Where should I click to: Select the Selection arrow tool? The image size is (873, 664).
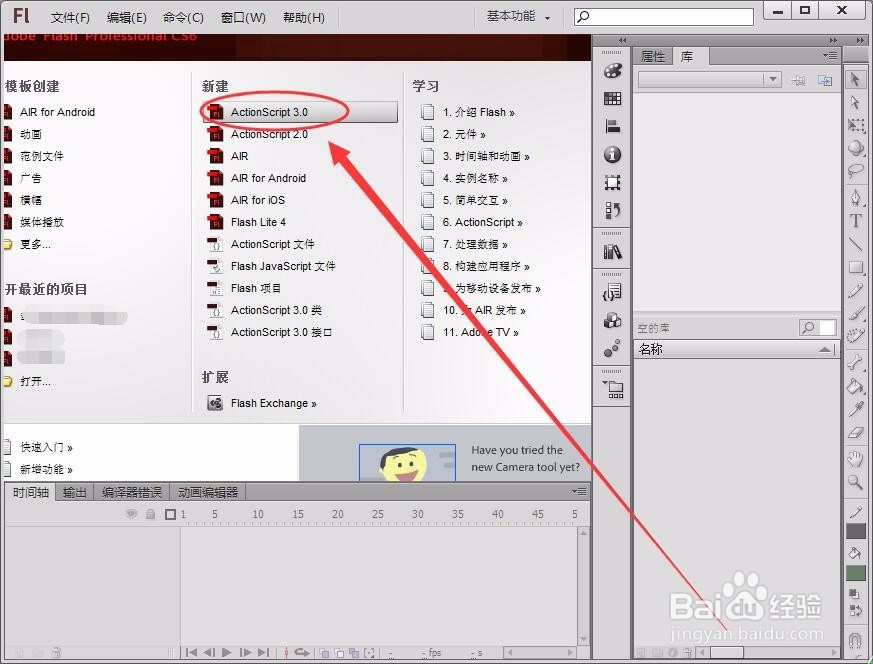coord(855,80)
